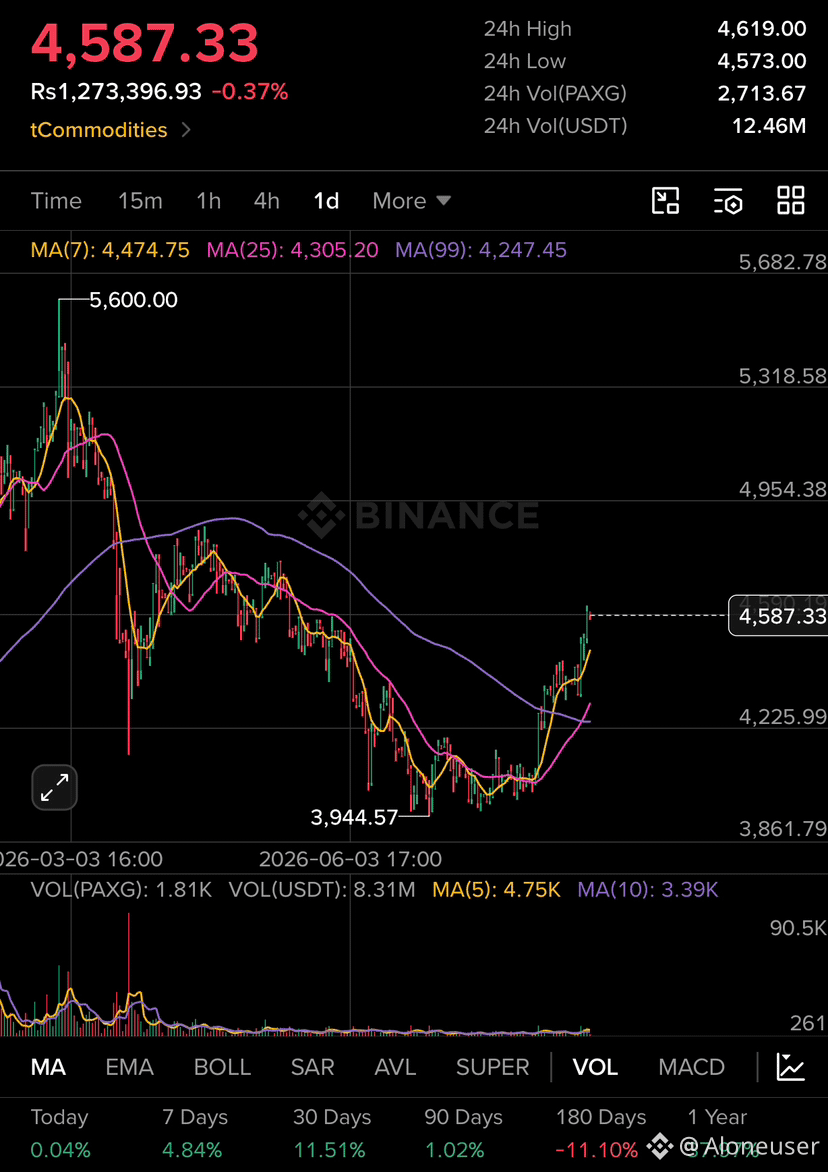Toggle the MA indicator
The width and height of the screenshot is (828, 1172).
(49, 1067)
